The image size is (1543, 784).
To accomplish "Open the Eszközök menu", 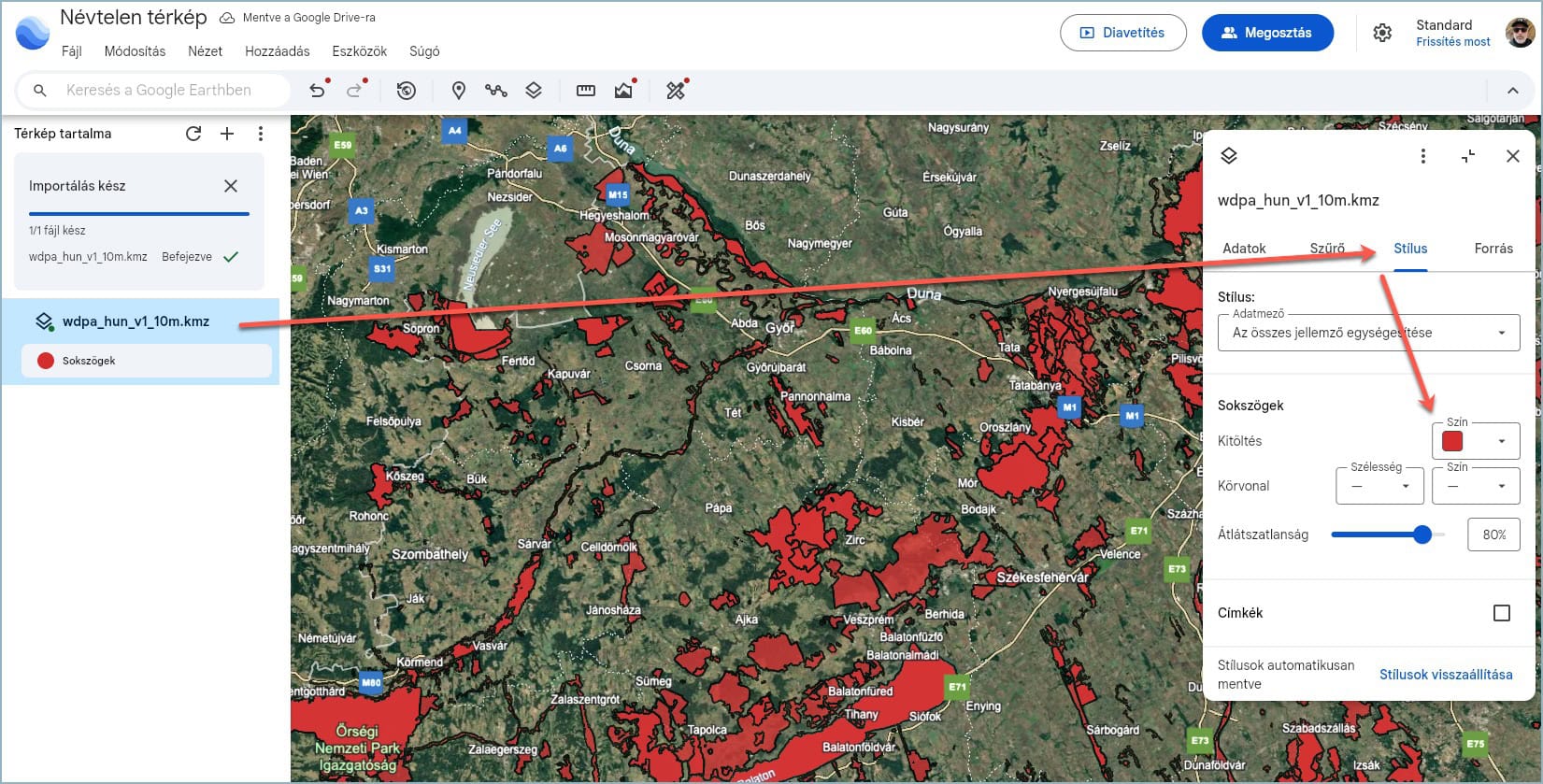I will [360, 51].
